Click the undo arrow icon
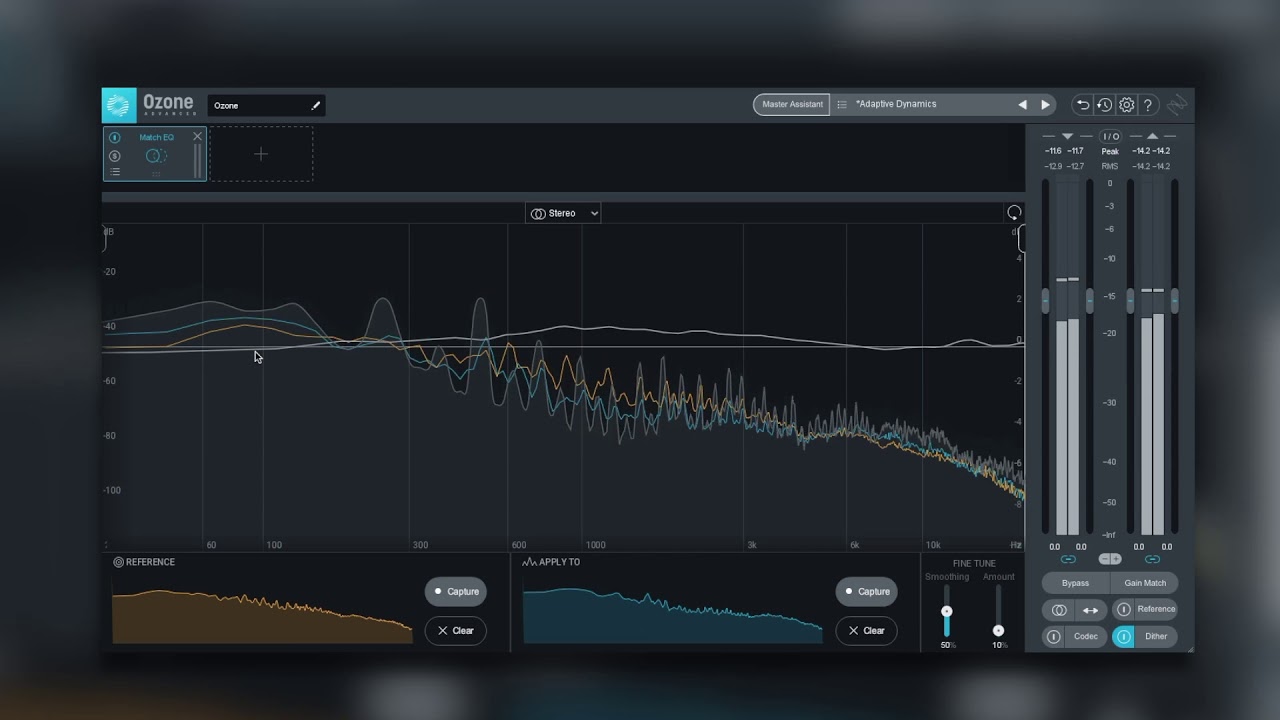 (1082, 104)
